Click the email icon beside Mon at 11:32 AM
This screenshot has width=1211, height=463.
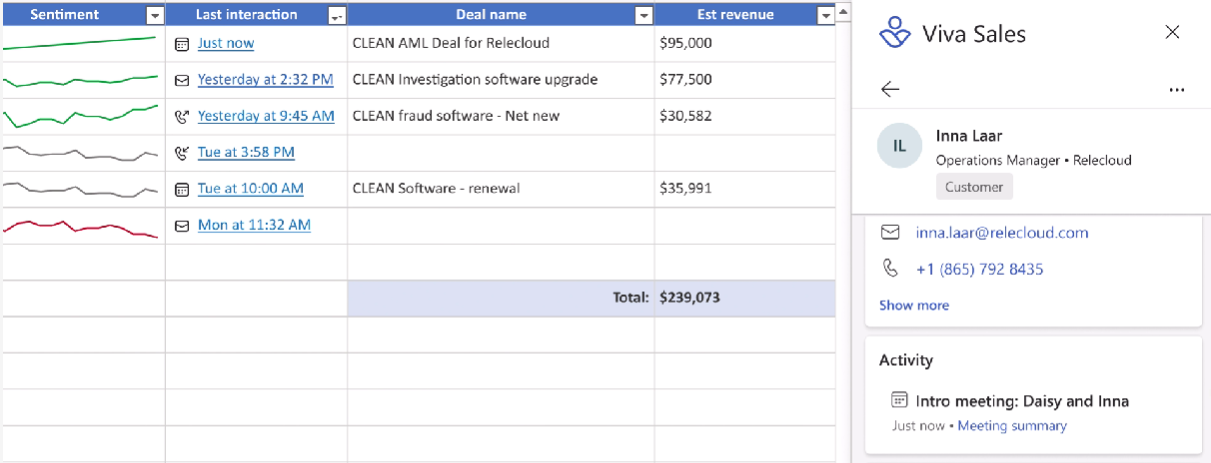[x=182, y=226]
